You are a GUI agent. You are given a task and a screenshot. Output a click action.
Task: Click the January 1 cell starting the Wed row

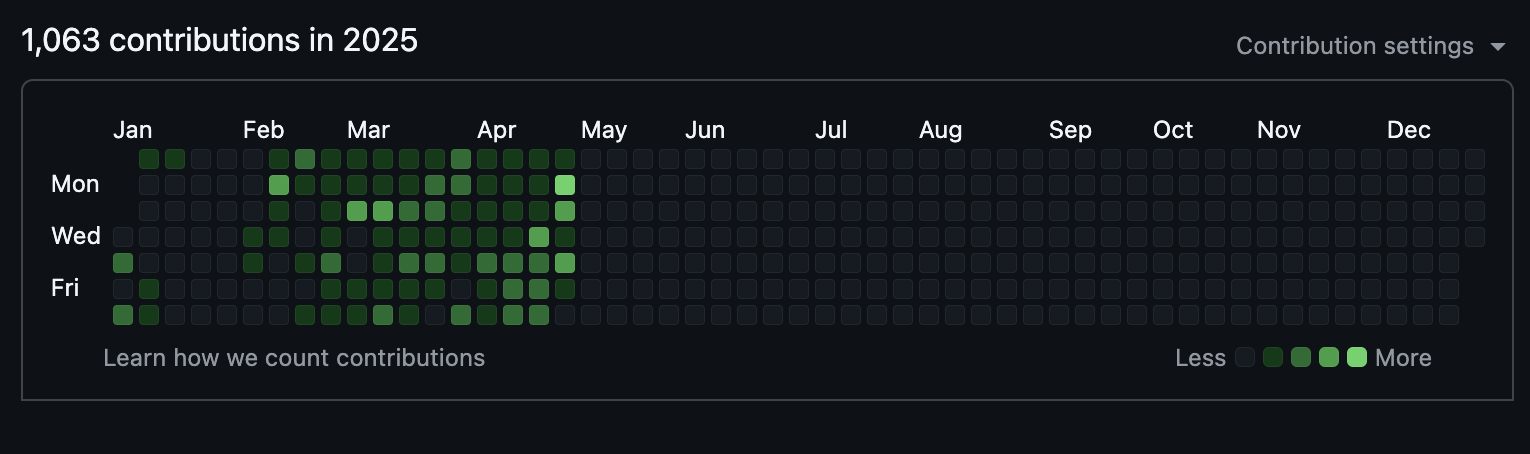(123, 237)
